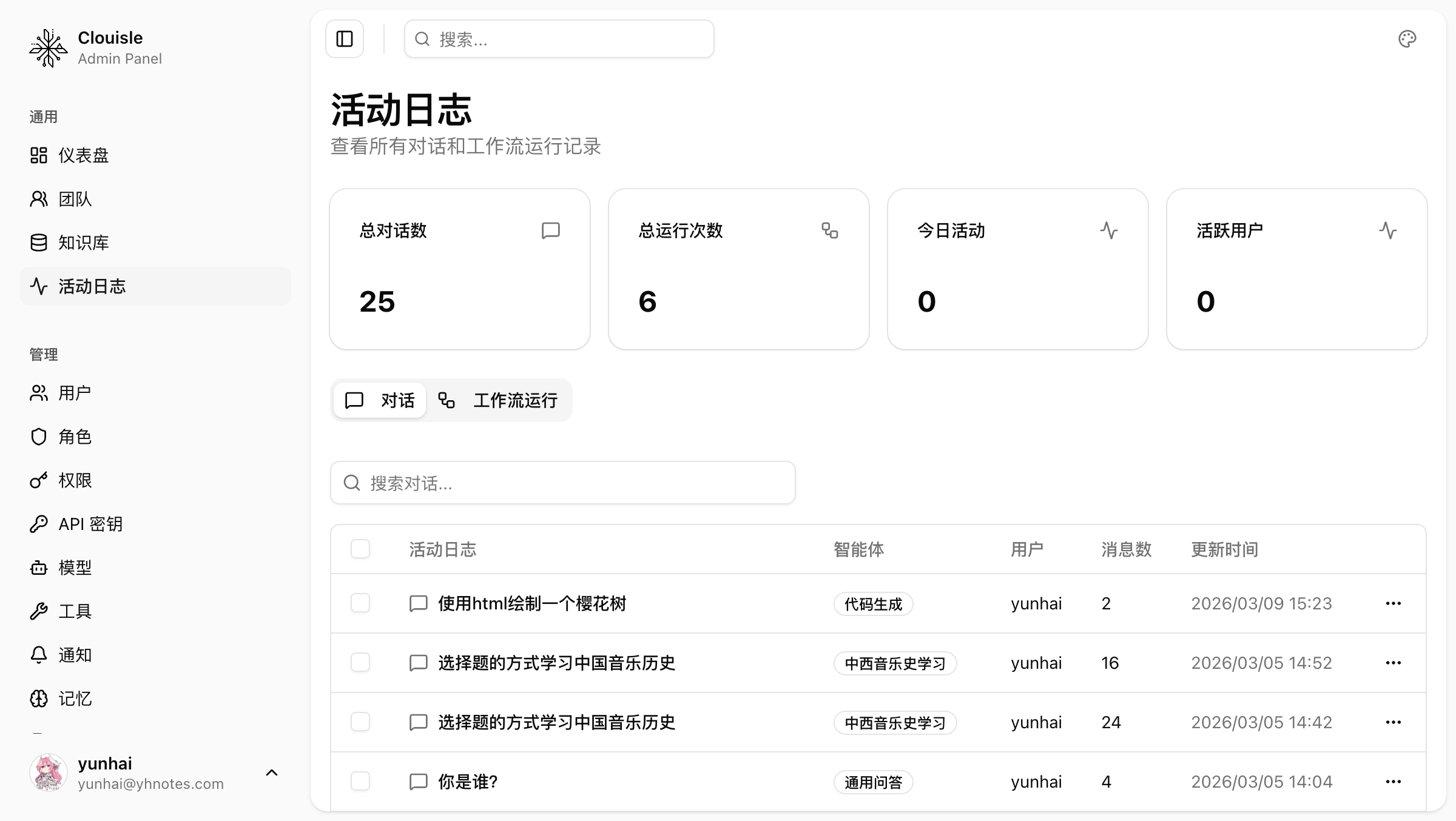Switch to 工作流运行 tab
Viewport: 1456px width, 821px height.
click(499, 400)
